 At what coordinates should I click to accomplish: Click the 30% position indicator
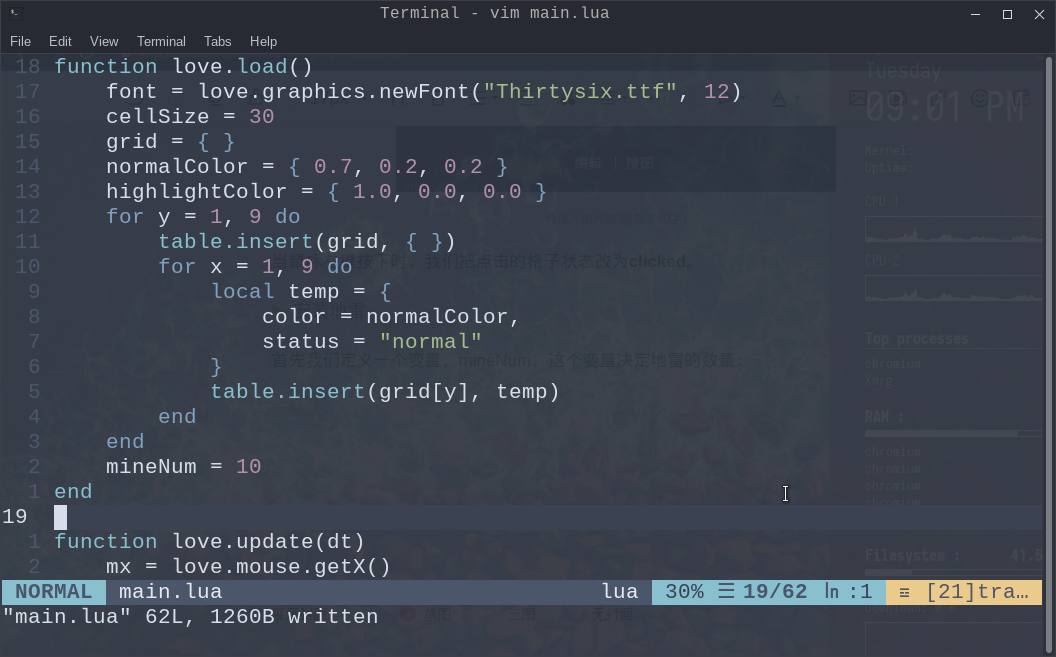pos(684,592)
